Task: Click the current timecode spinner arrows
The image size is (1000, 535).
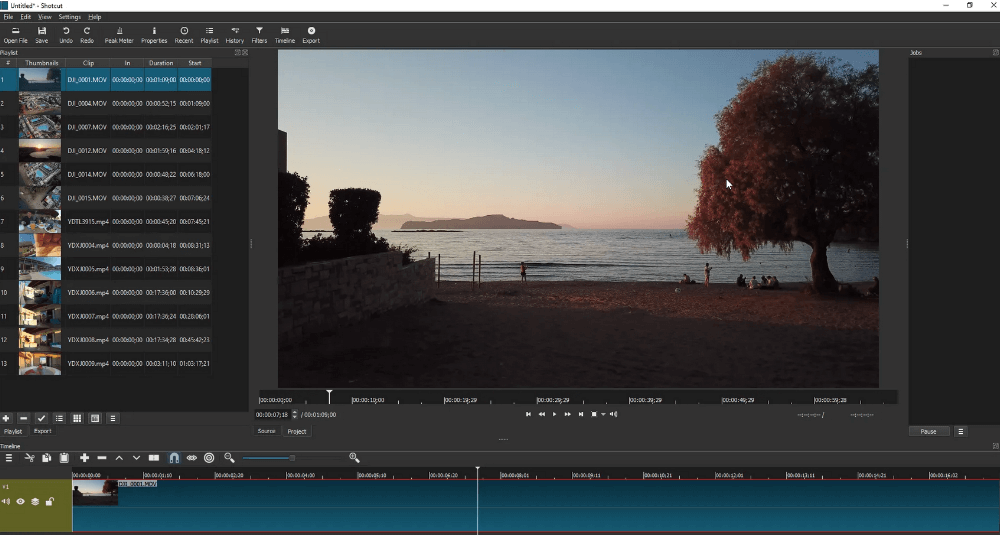Action: point(295,414)
